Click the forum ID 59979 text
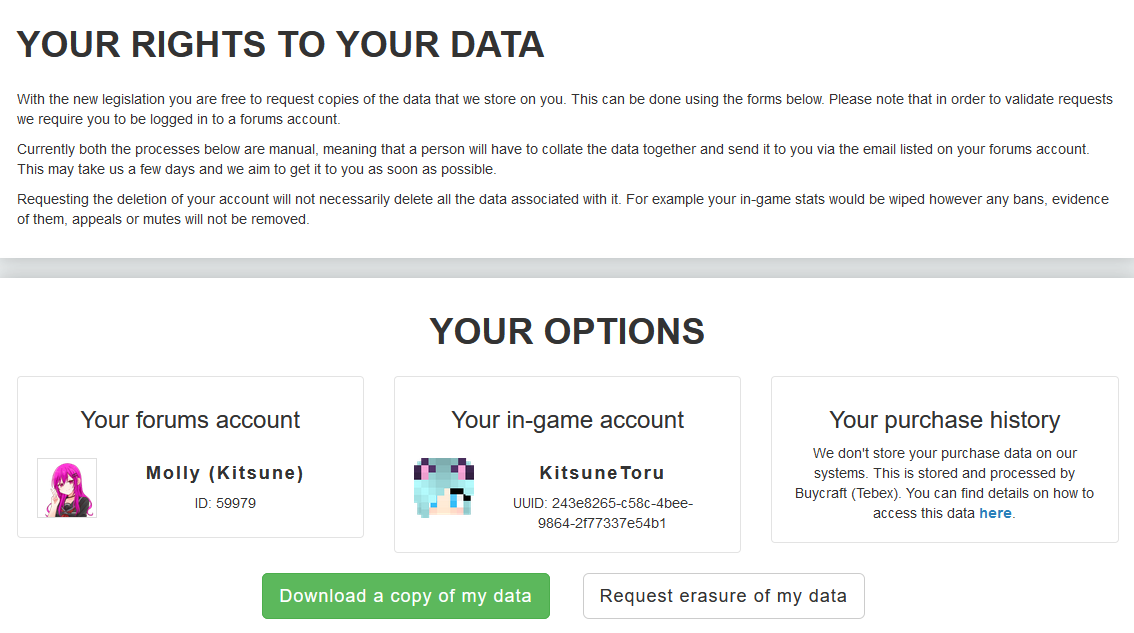 click(225, 504)
